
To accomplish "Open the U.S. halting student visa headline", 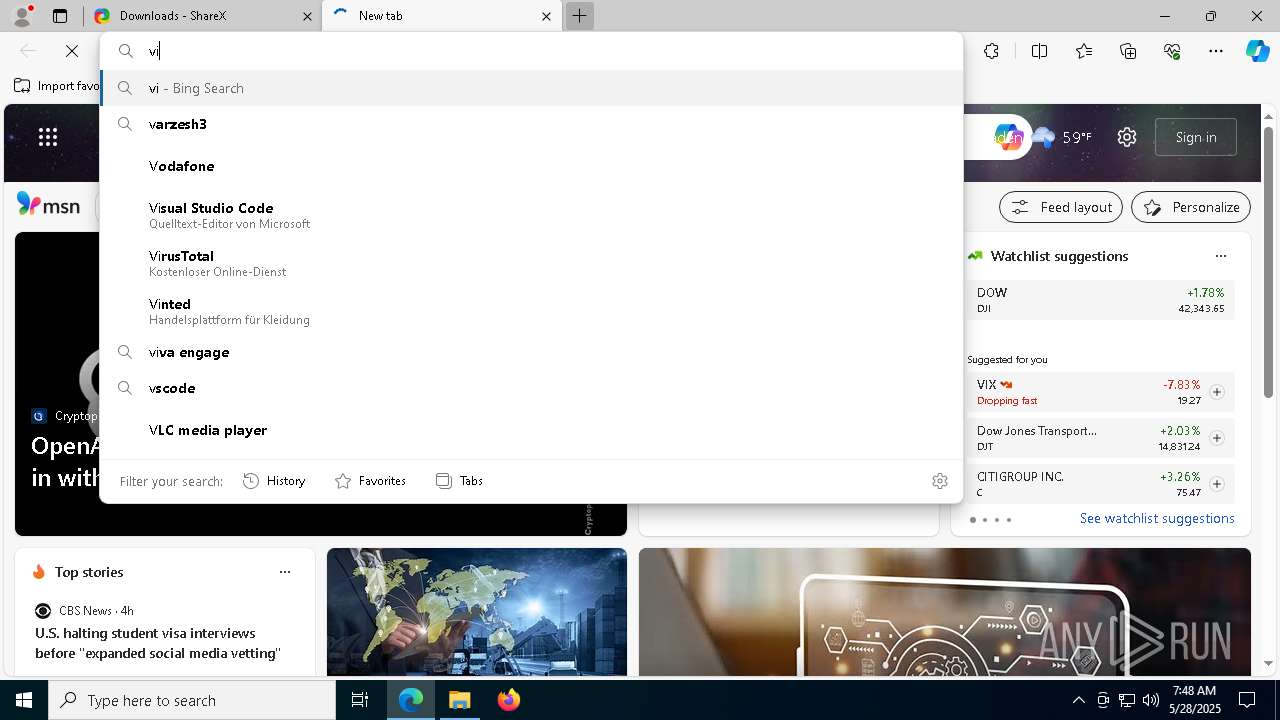I will (x=158, y=643).
